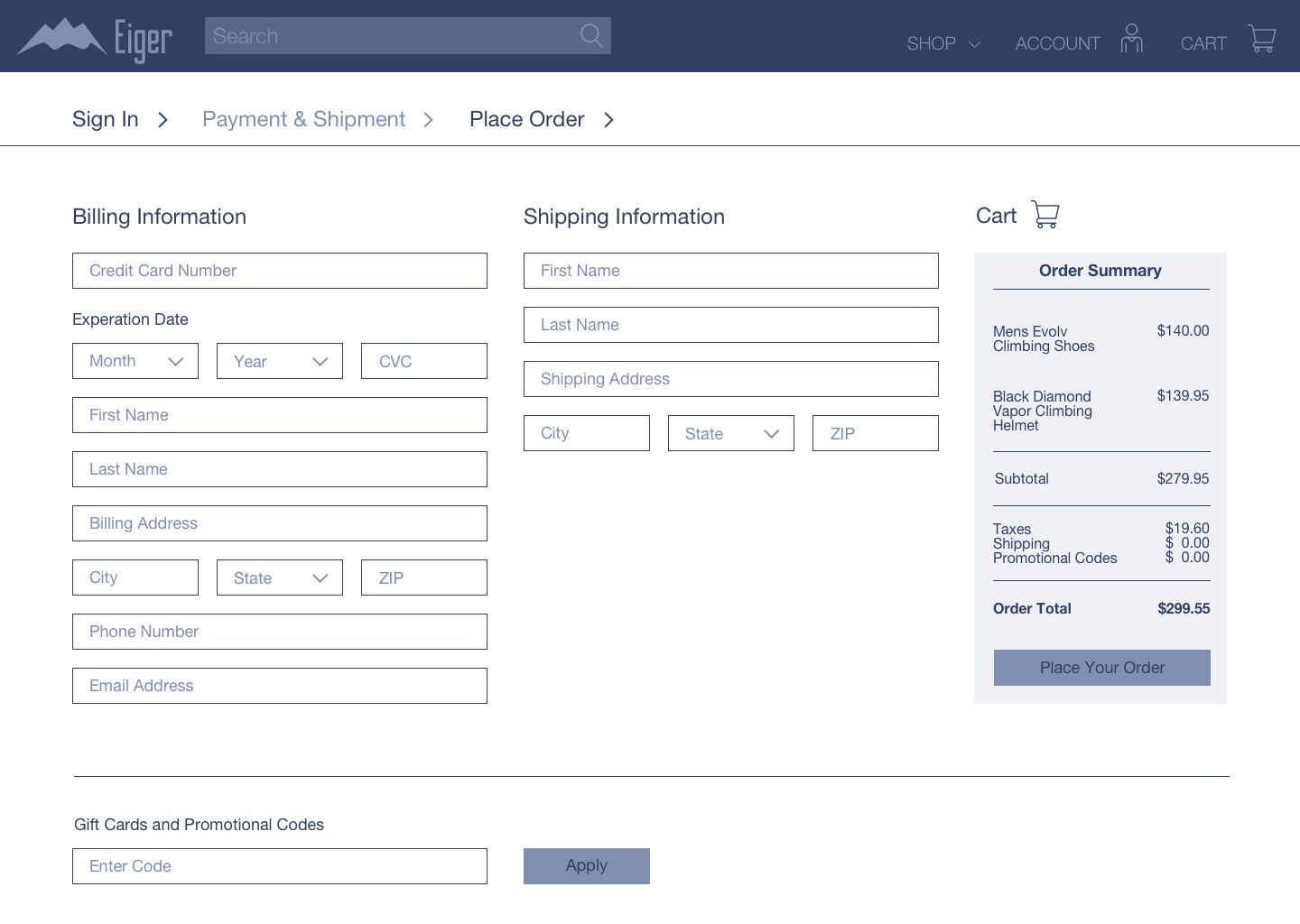Expand the SHOP menu in header
Screen dimensions: 1300x924
(942, 43)
